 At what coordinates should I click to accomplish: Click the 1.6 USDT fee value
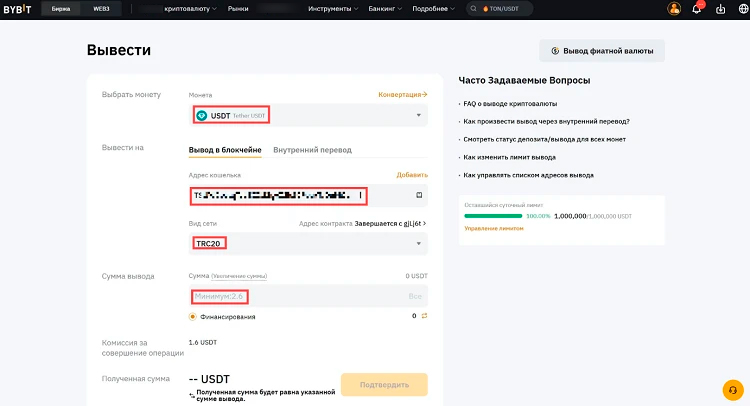click(x=203, y=342)
